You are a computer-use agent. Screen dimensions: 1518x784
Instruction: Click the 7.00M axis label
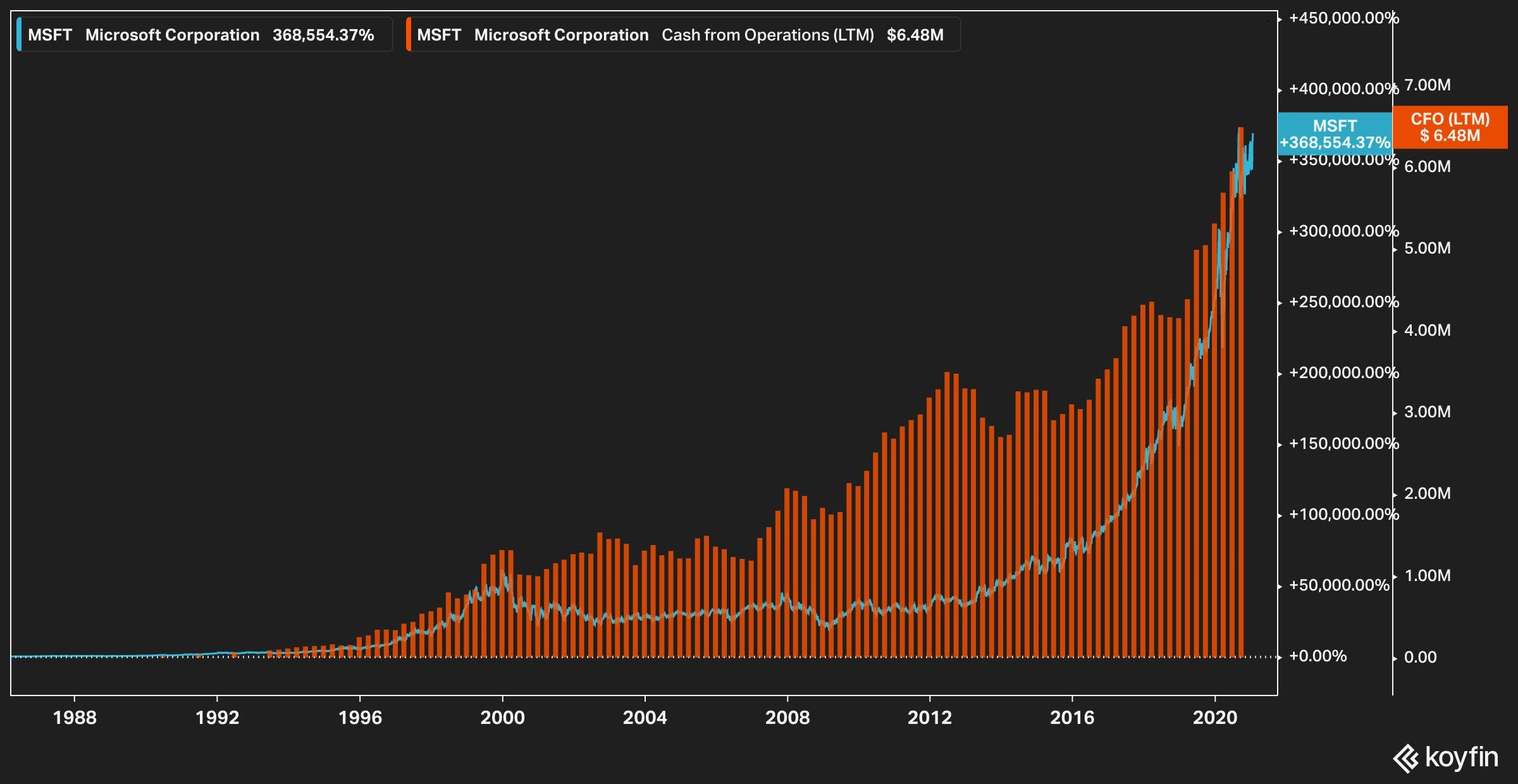1428,85
